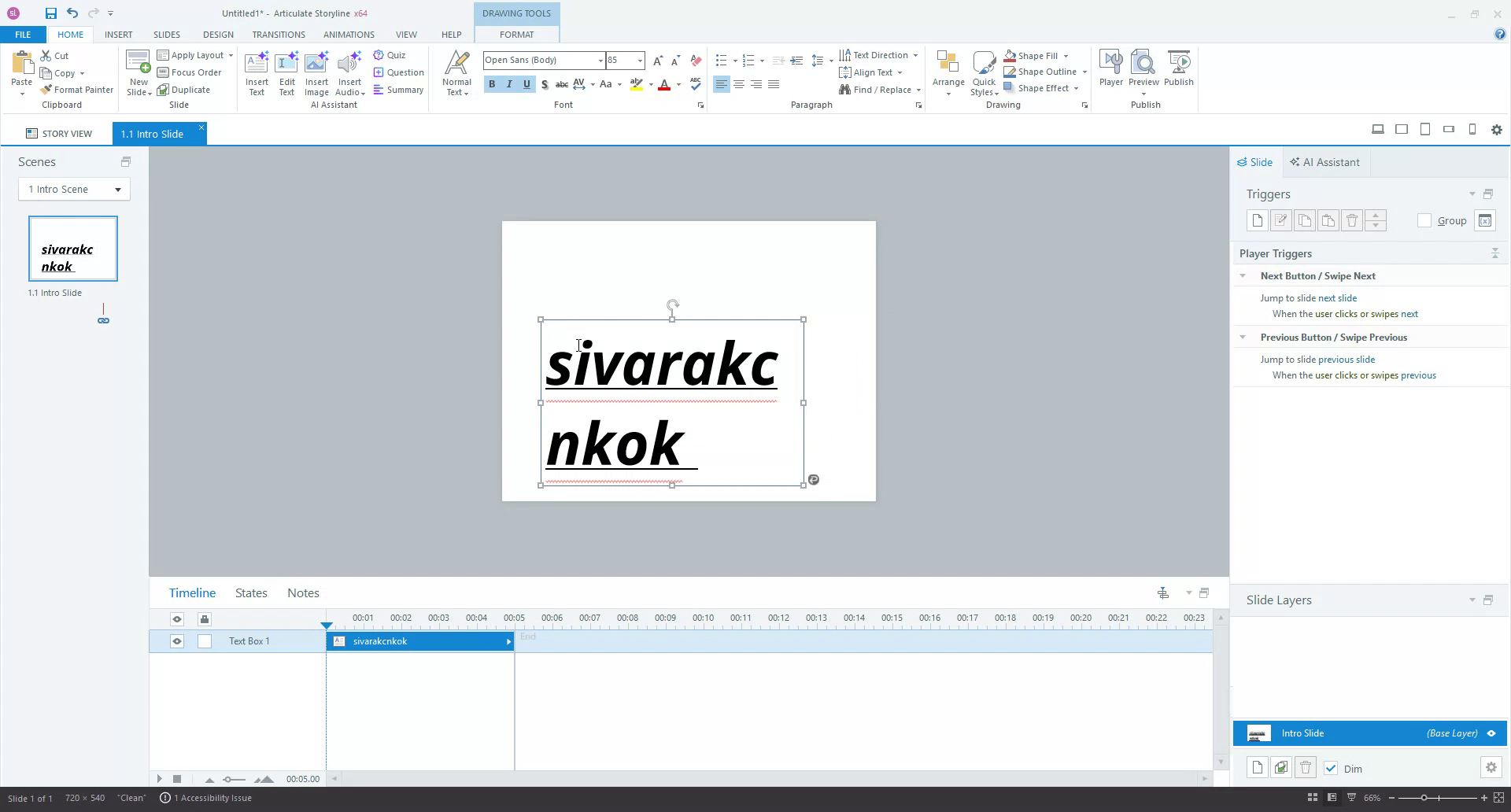Viewport: 1511px width, 812px height.
Task: Expand the font size dropdown
Action: [638, 61]
